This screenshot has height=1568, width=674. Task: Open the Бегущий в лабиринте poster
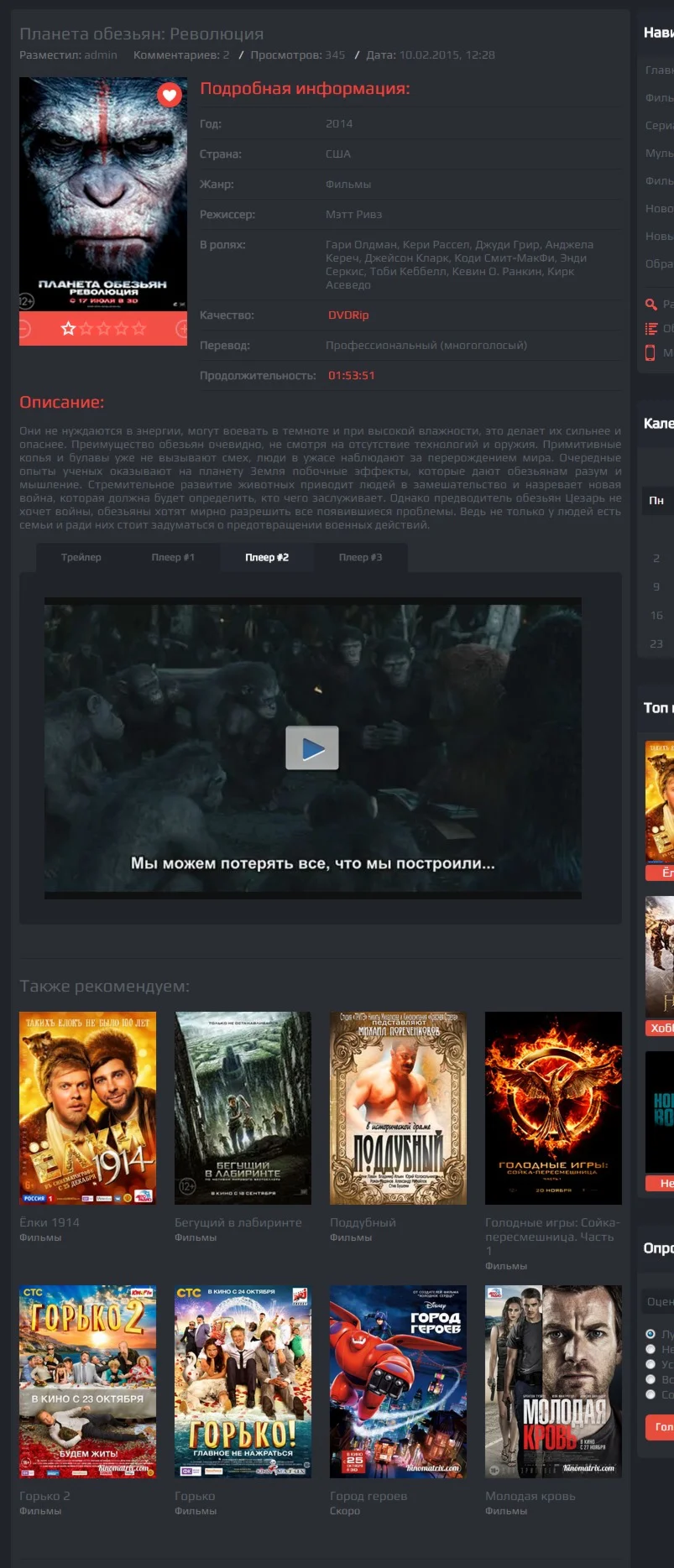(x=243, y=1107)
